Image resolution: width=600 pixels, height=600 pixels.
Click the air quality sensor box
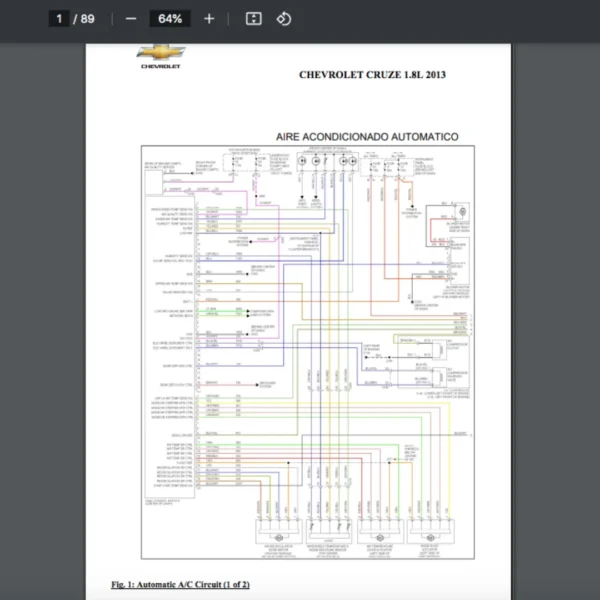[164, 166]
